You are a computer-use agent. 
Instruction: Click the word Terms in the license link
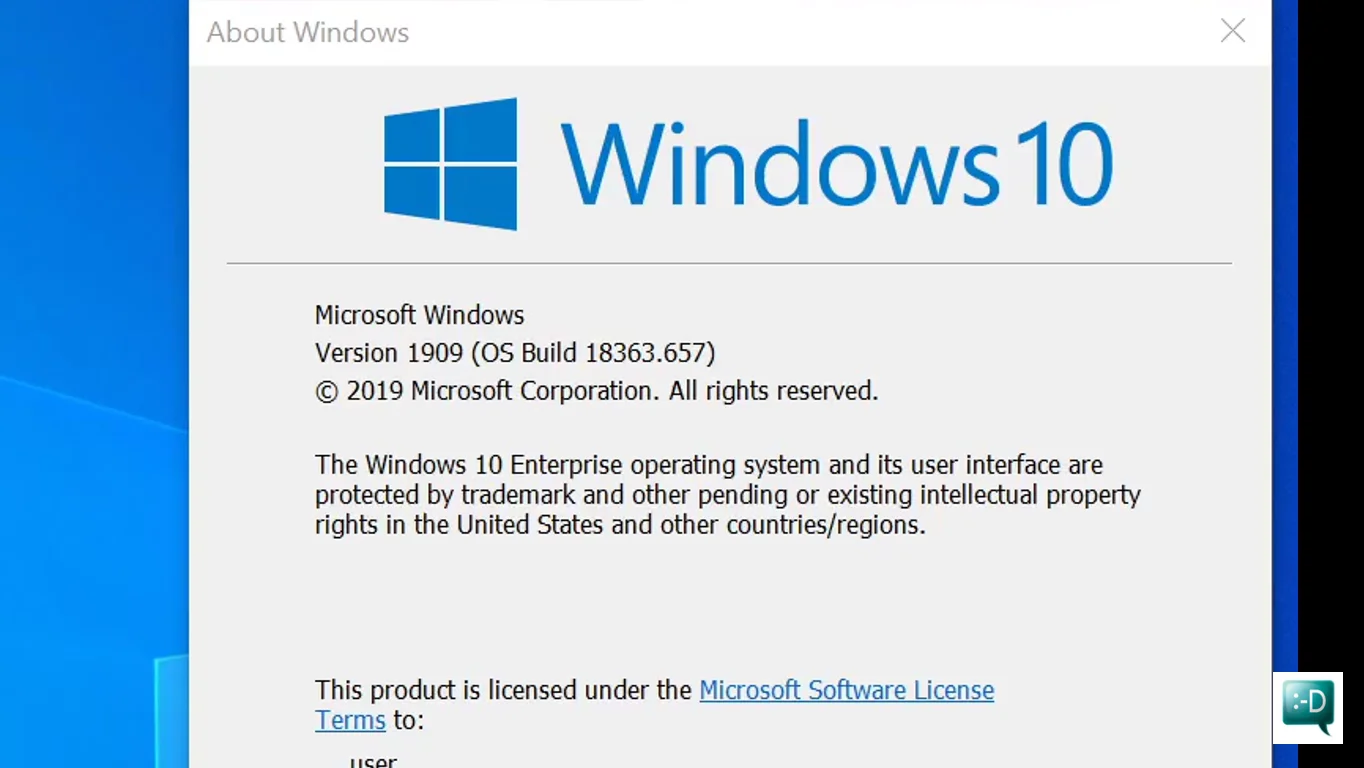(350, 720)
